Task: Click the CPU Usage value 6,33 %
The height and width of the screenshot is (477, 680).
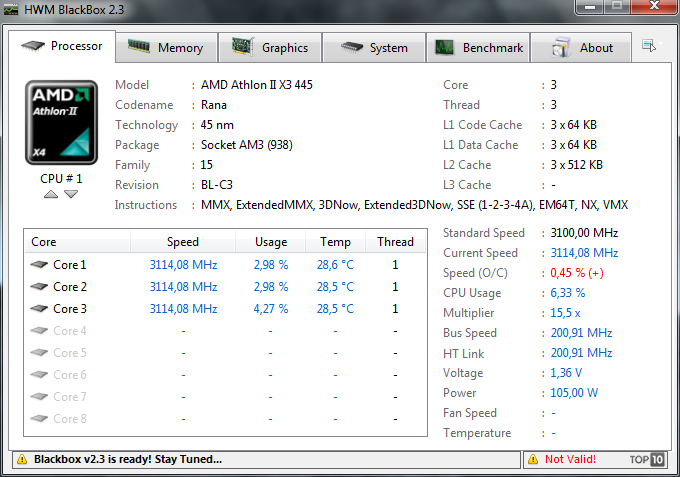Action: (x=568, y=293)
